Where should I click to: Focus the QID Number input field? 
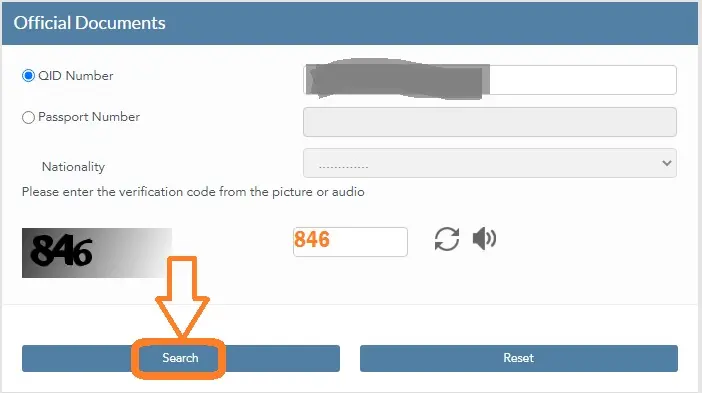[x=490, y=80]
